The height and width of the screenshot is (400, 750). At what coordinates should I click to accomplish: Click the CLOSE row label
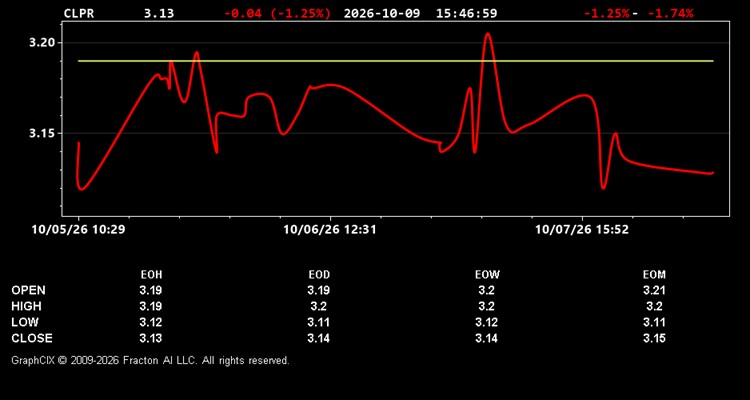pyautogui.click(x=32, y=338)
